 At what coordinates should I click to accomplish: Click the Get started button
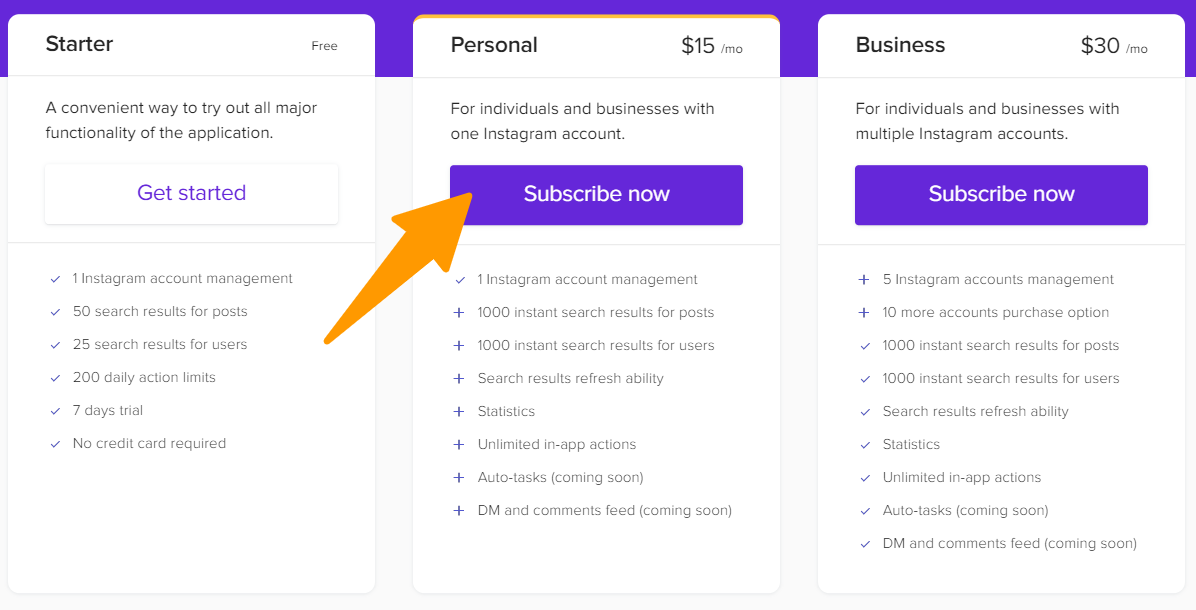click(191, 193)
